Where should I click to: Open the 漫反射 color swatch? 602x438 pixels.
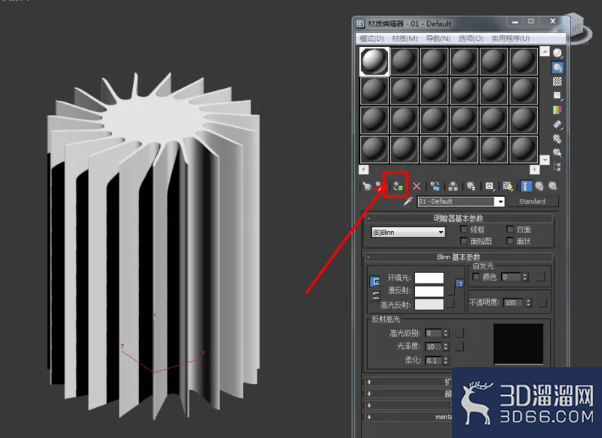point(429,291)
